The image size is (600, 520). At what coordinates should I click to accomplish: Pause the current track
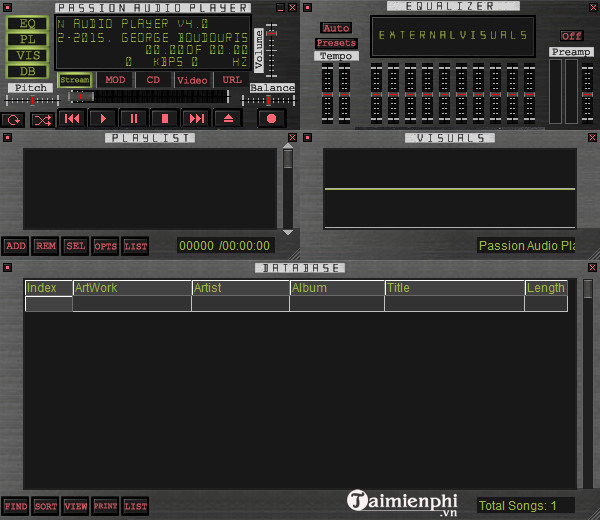[134, 119]
